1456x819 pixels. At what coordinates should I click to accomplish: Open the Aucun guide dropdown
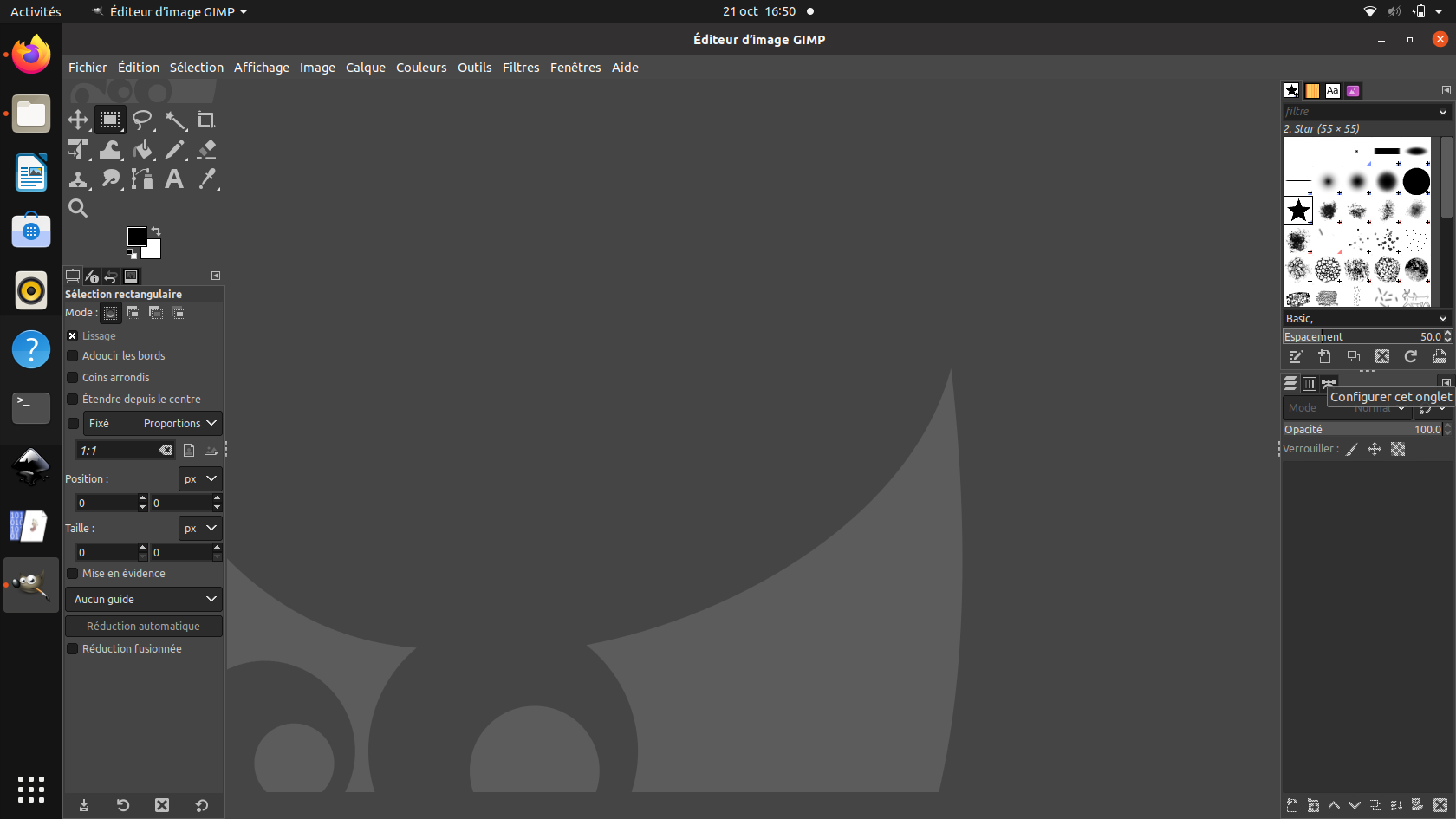(x=144, y=600)
